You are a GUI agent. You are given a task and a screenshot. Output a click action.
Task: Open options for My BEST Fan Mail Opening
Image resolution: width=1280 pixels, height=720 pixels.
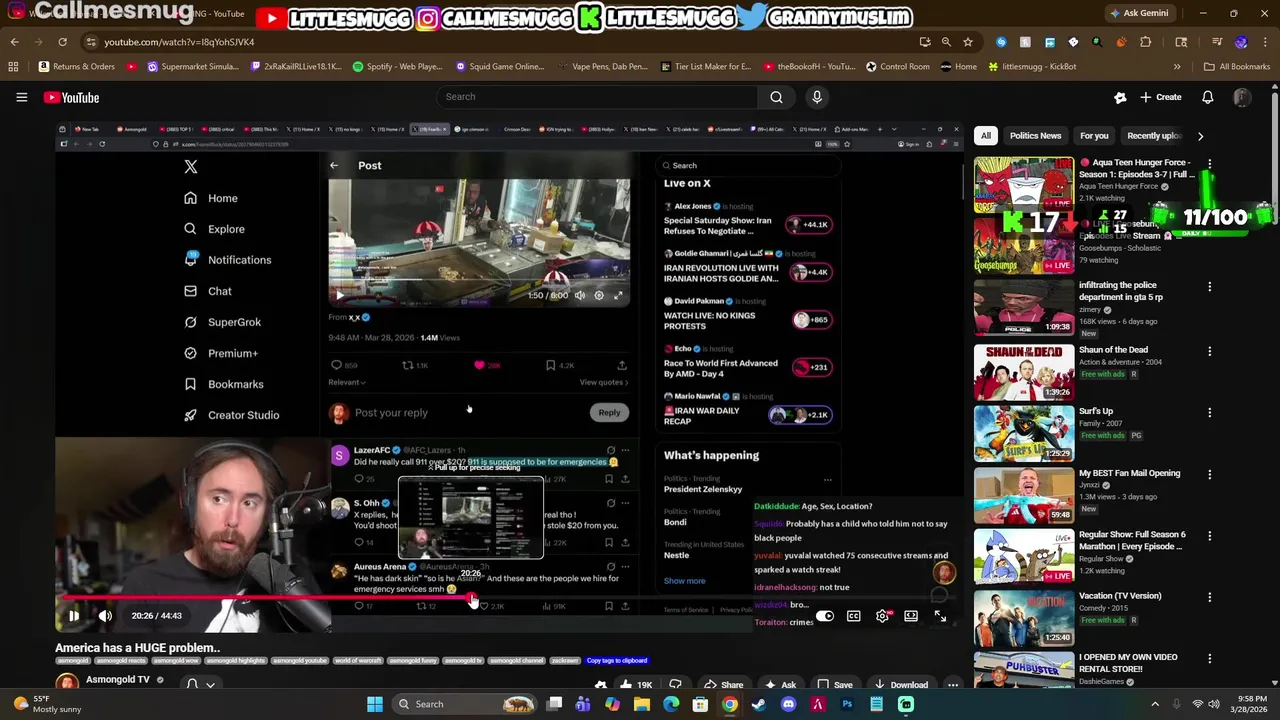point(1209,474)
